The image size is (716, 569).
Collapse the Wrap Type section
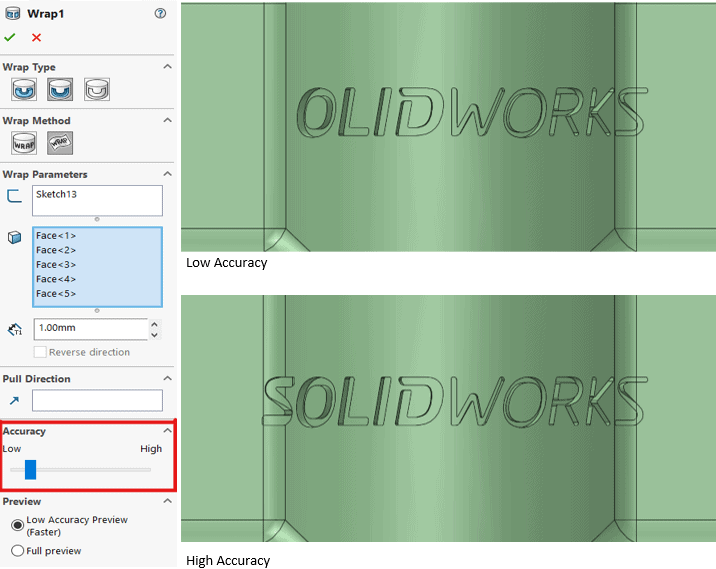[x=168, y=67]
